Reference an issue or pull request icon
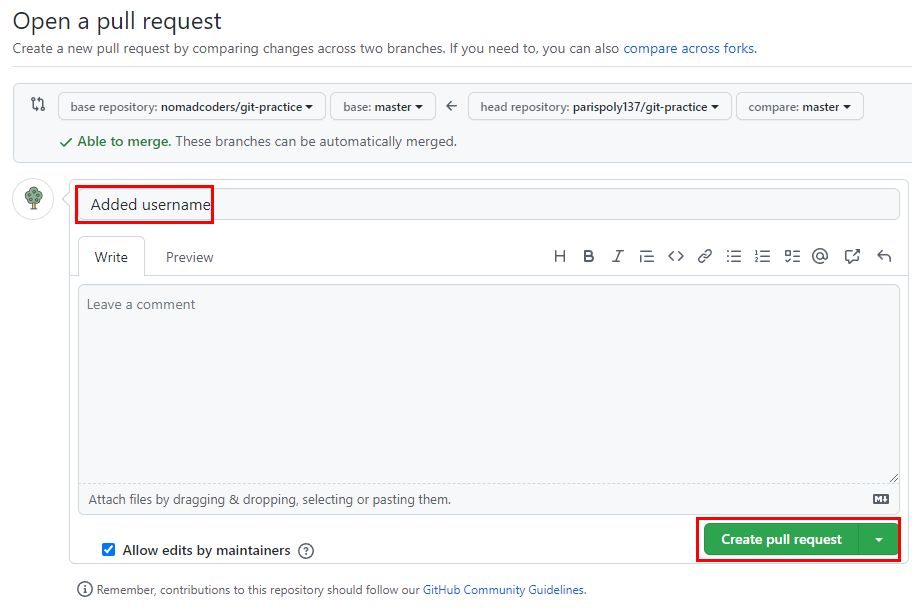912x614 pixels. pos(852,256)
